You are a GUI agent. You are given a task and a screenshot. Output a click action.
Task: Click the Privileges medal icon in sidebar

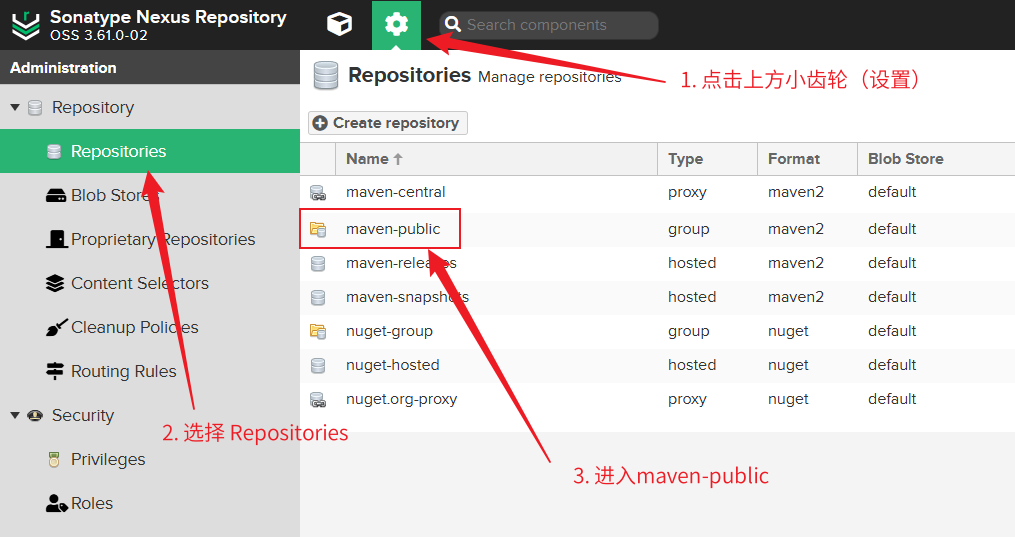pyautogui.click(x=55, y=460)
